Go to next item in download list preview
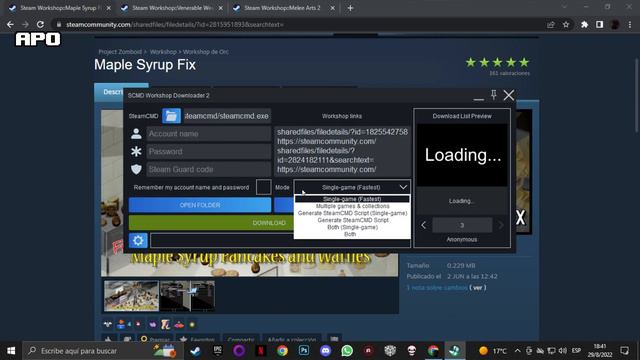640x360 pixels. point(500,225)
